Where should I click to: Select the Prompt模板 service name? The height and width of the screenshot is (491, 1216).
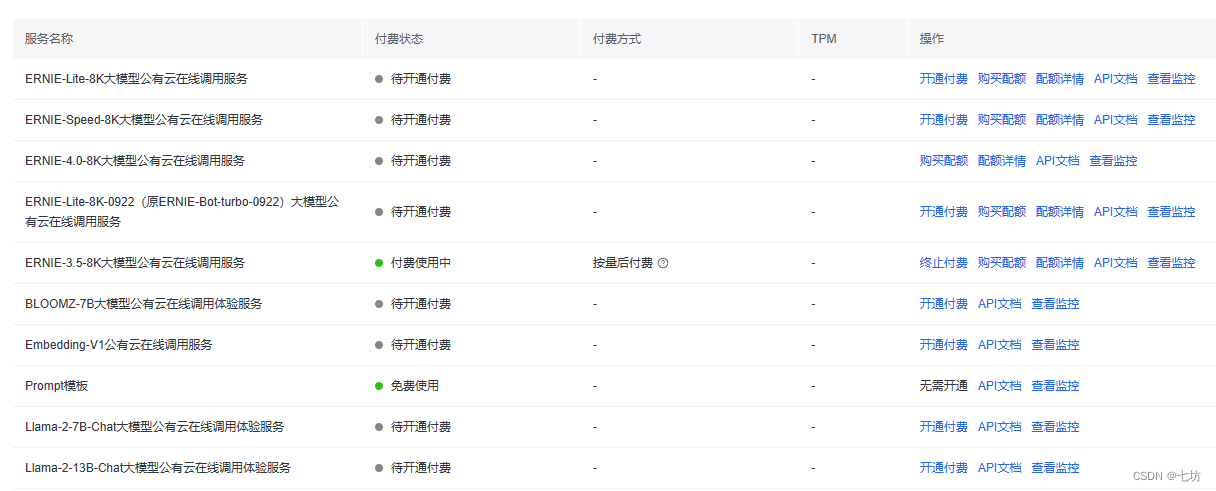[57, 386]
